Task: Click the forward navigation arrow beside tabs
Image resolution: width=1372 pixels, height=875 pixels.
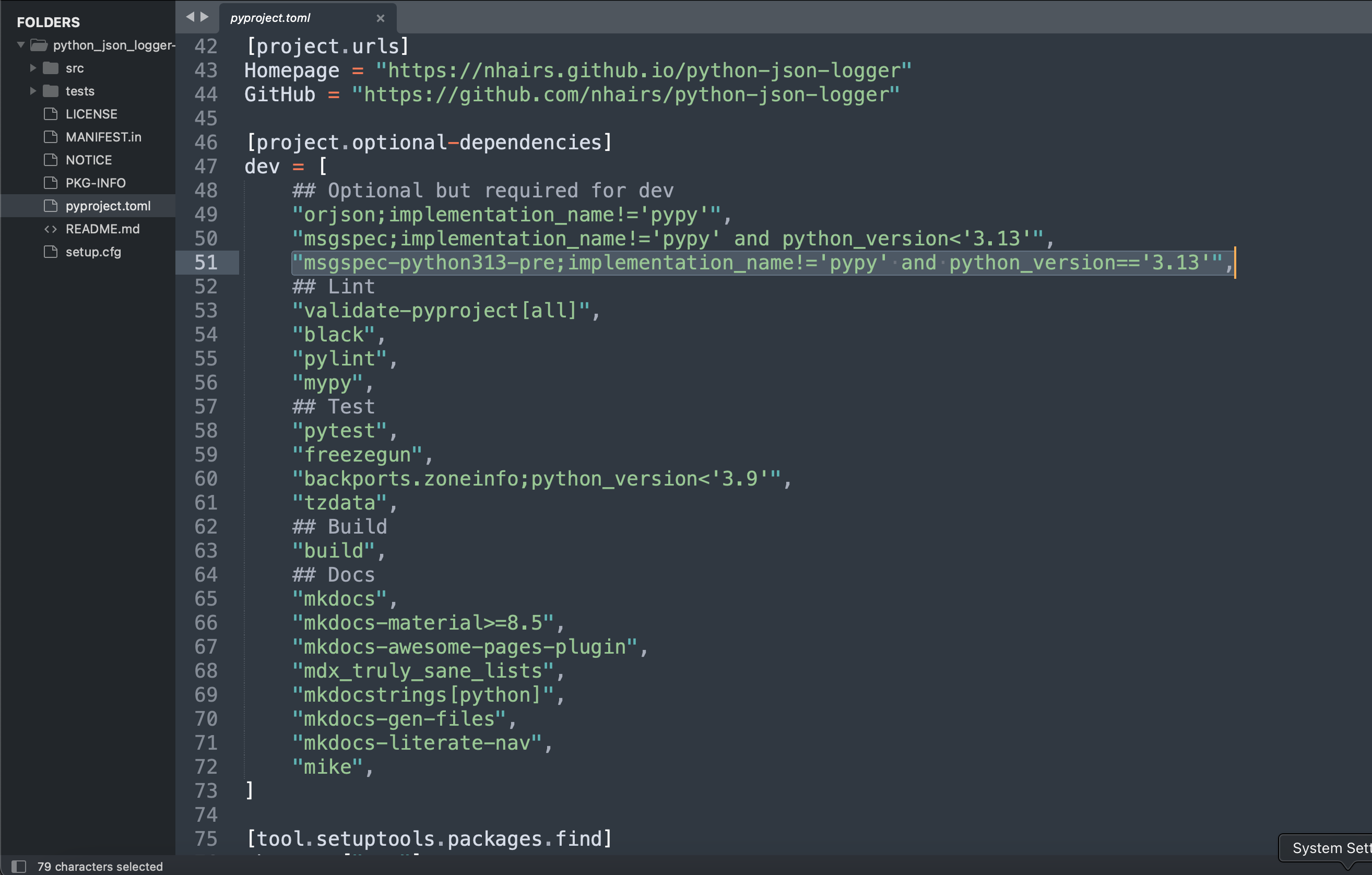Action: (x=205, y=17)
